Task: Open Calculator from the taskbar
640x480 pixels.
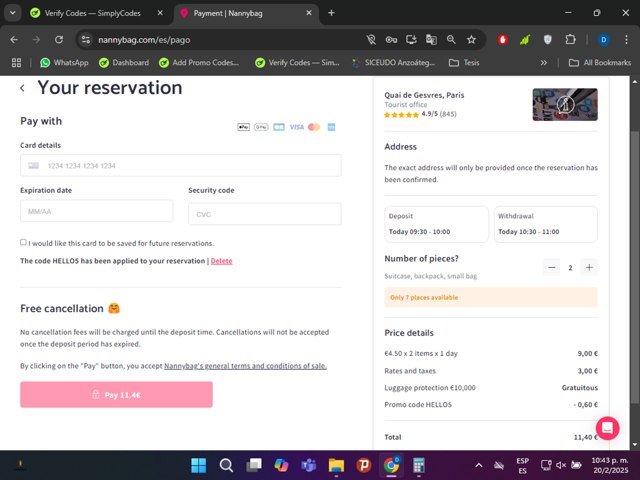Action: pyautogui.click(x=419, y=465)
